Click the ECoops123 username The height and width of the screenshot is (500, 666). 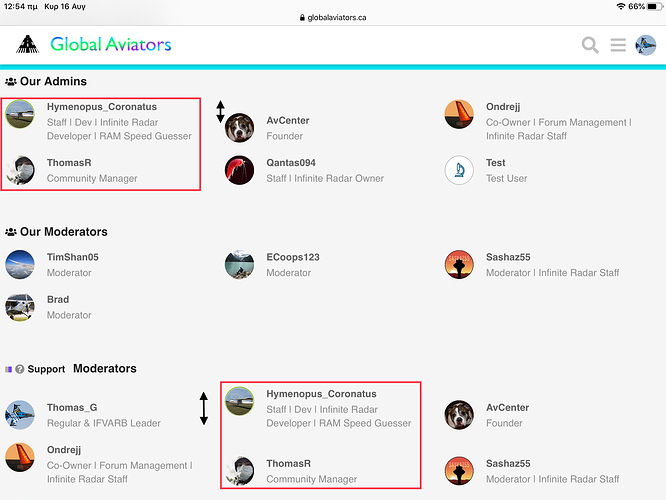pyautogui.click(x=293, y=257)
